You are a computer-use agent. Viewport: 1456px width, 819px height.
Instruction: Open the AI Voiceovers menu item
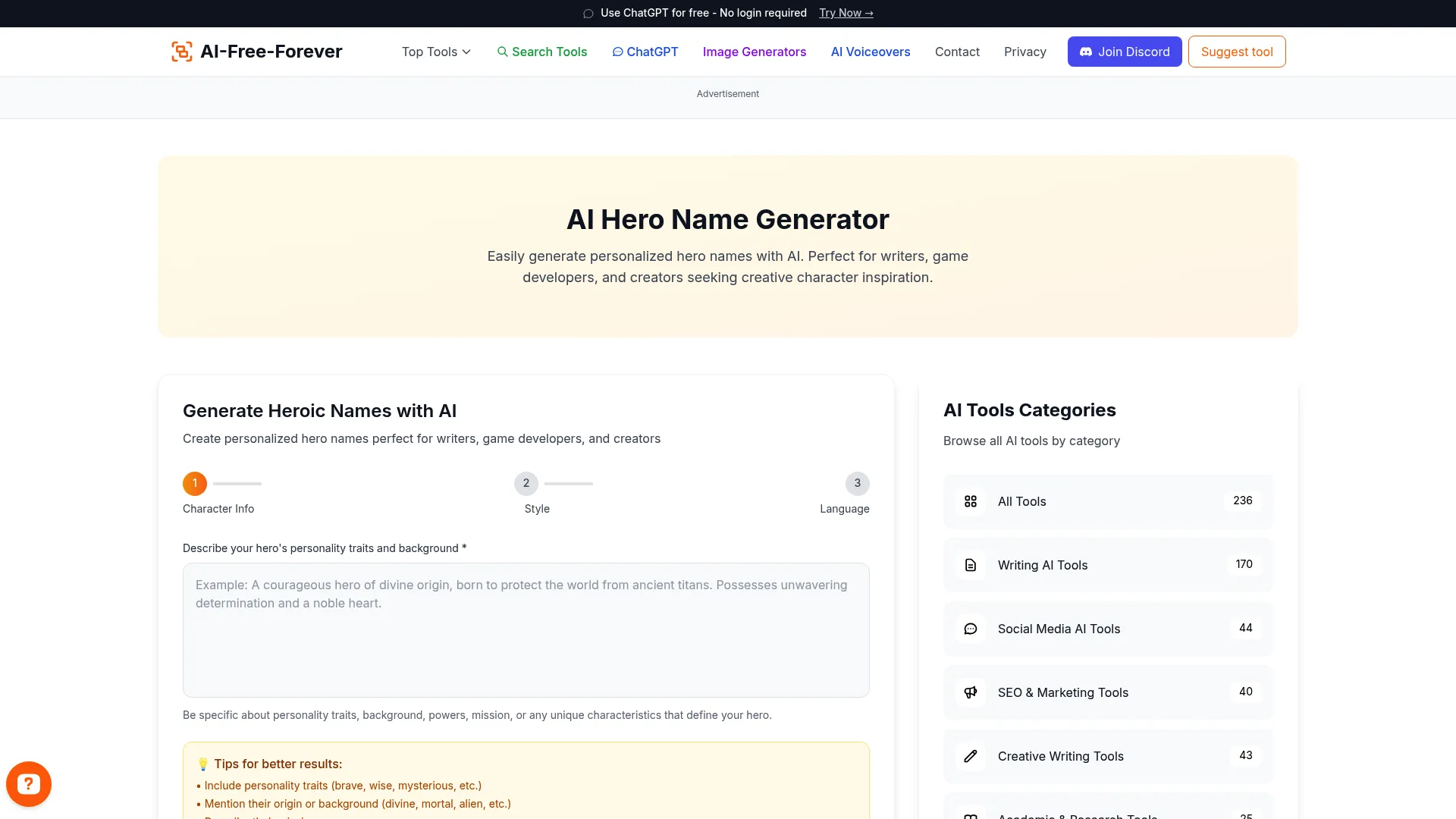click(x=870, y=52)
